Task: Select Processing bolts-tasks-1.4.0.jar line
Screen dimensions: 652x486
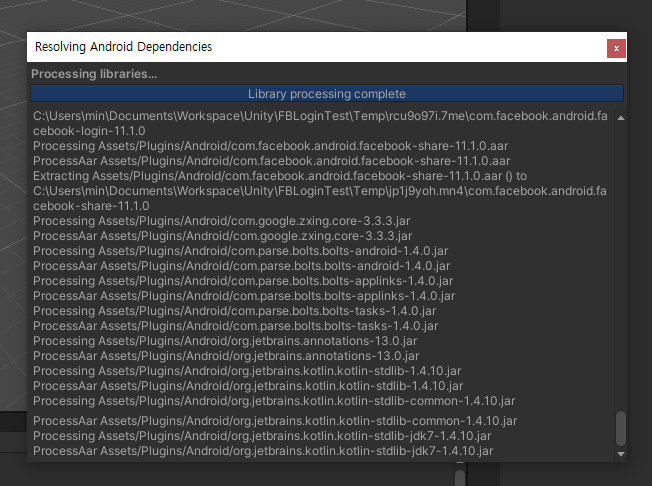Action: 235,311
